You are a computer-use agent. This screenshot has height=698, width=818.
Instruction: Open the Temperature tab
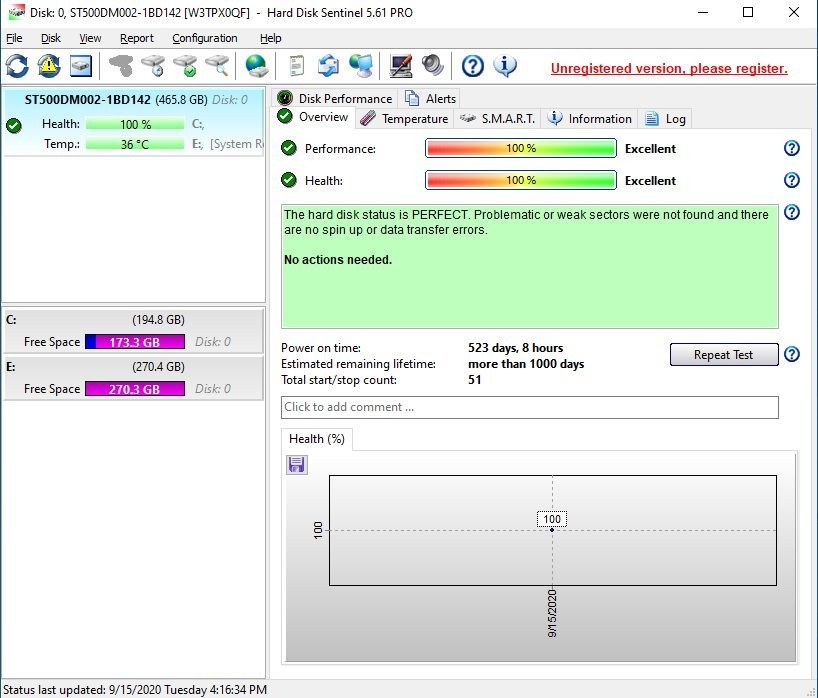(404, 118)
